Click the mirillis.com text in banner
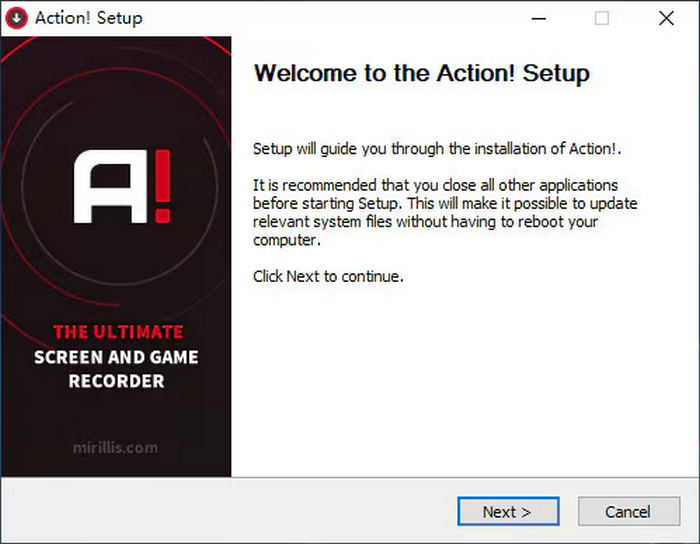 coord(116,447)
